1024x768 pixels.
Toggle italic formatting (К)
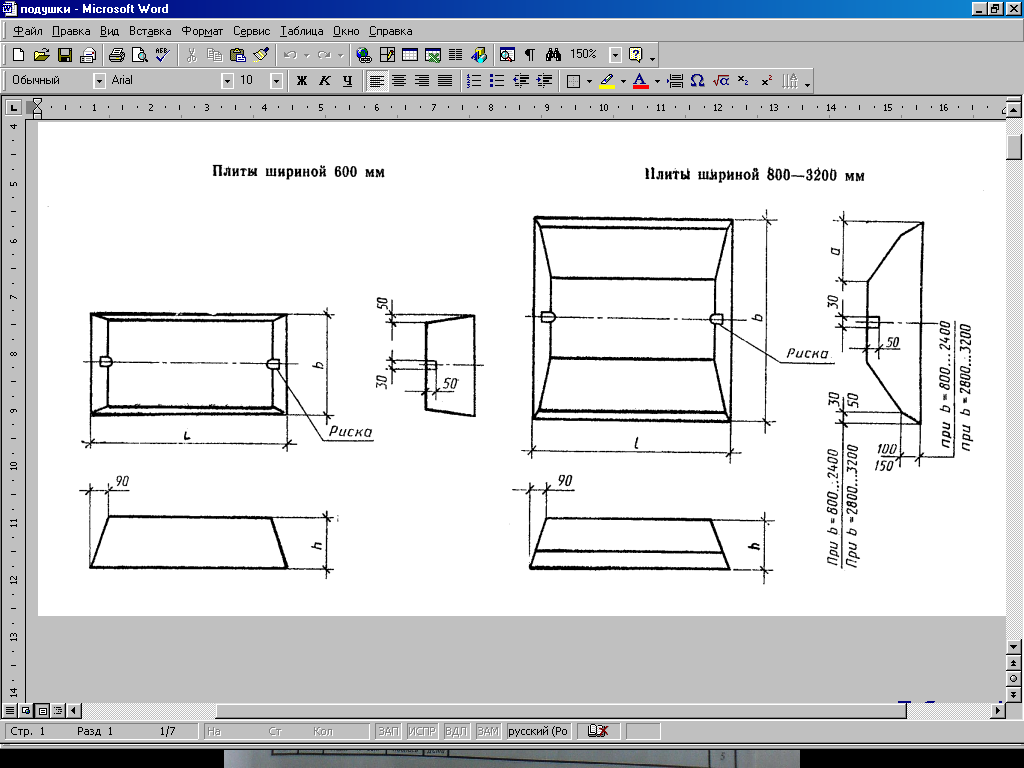tap(324, 80)
